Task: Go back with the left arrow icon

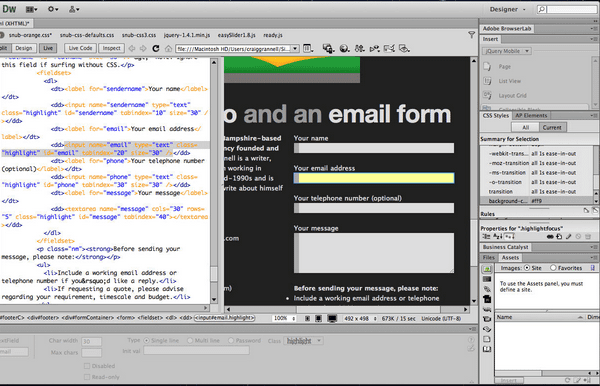Action: 132,48
